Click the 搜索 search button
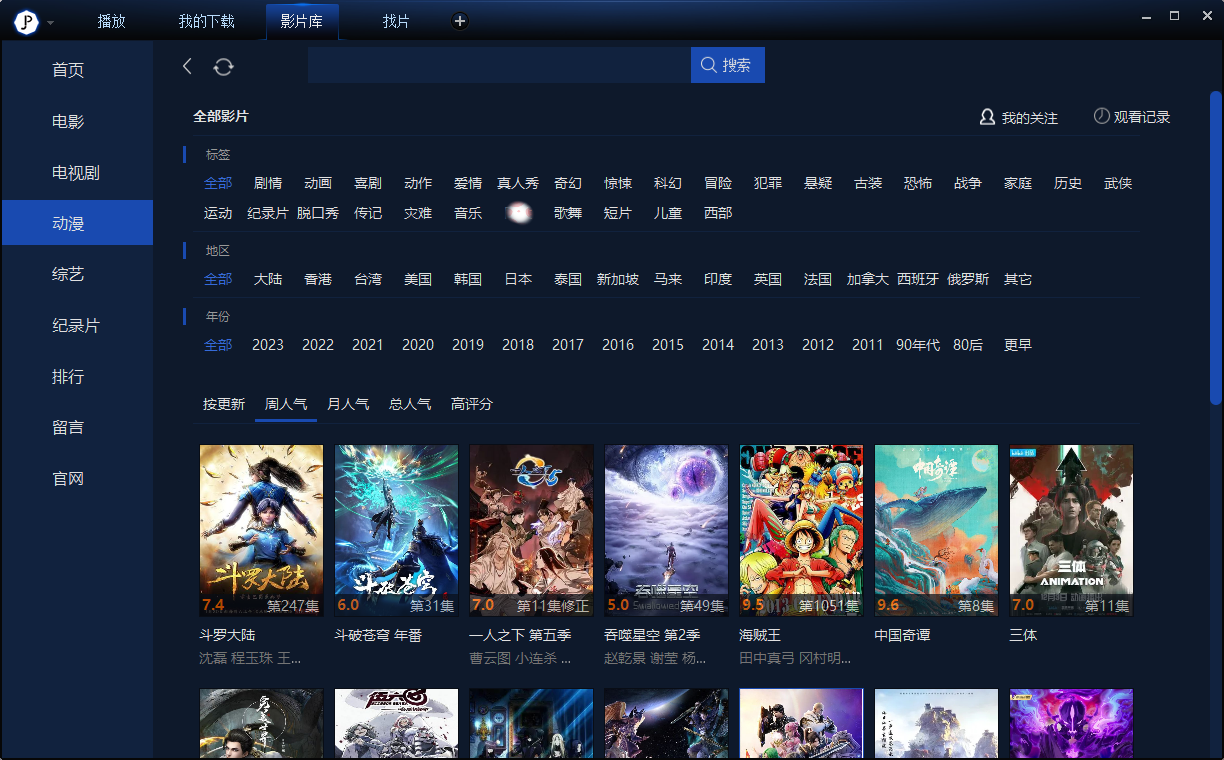Image resolution: width=1224 pixels, height=760 pixels. click(x=727, y=65)
